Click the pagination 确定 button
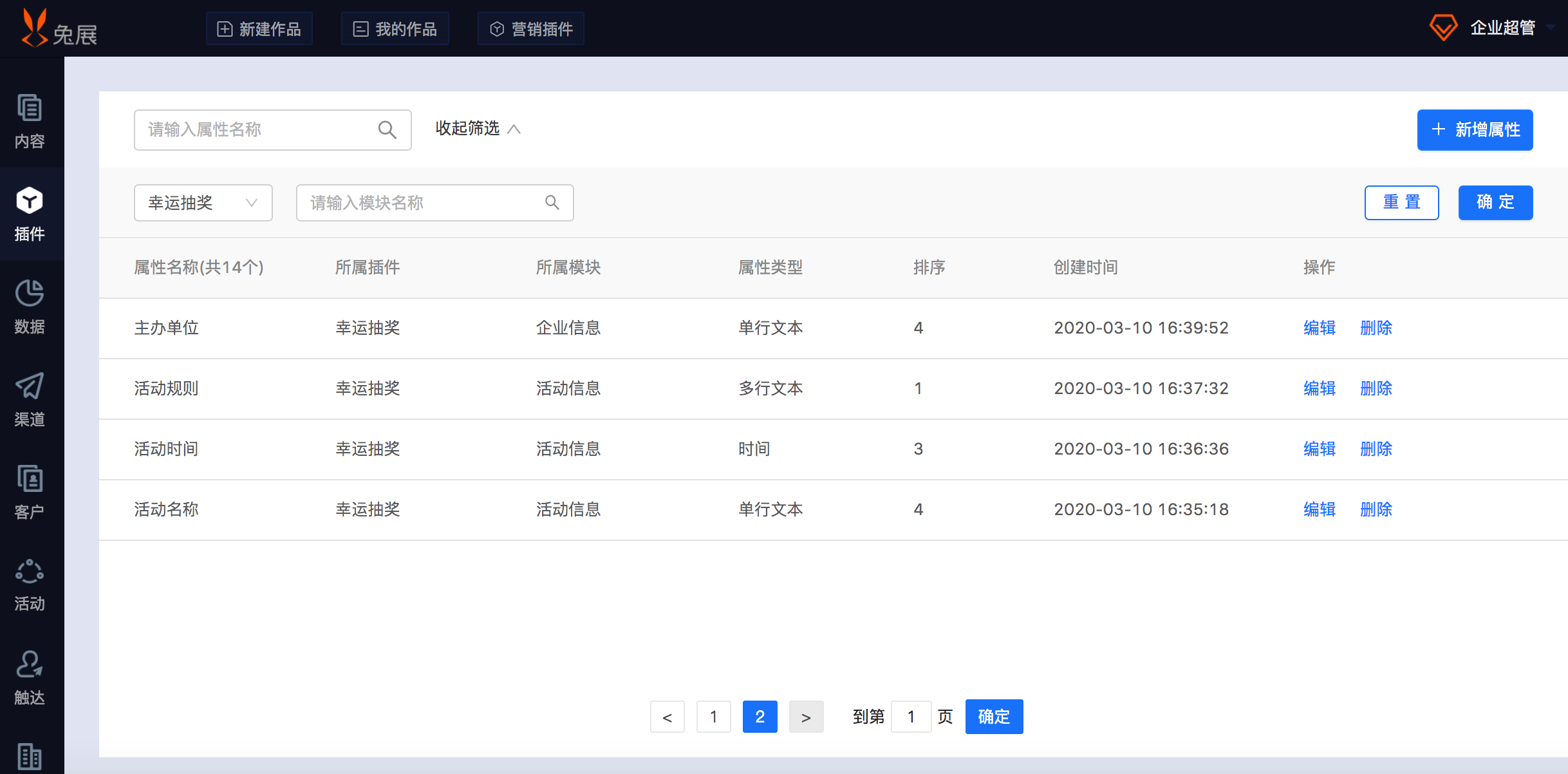This screenshot has height=774, width=1568. [994, 717]
